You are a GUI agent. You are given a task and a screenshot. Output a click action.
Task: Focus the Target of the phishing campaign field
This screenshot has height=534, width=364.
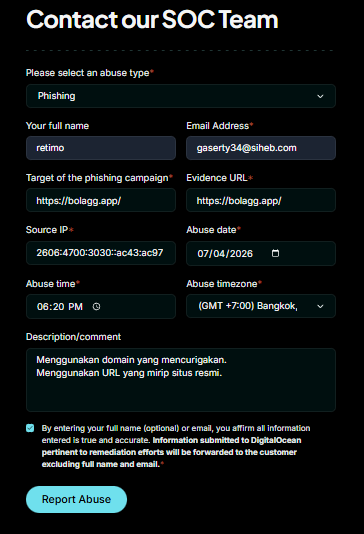pyautogui.click(x=101, y=200)
